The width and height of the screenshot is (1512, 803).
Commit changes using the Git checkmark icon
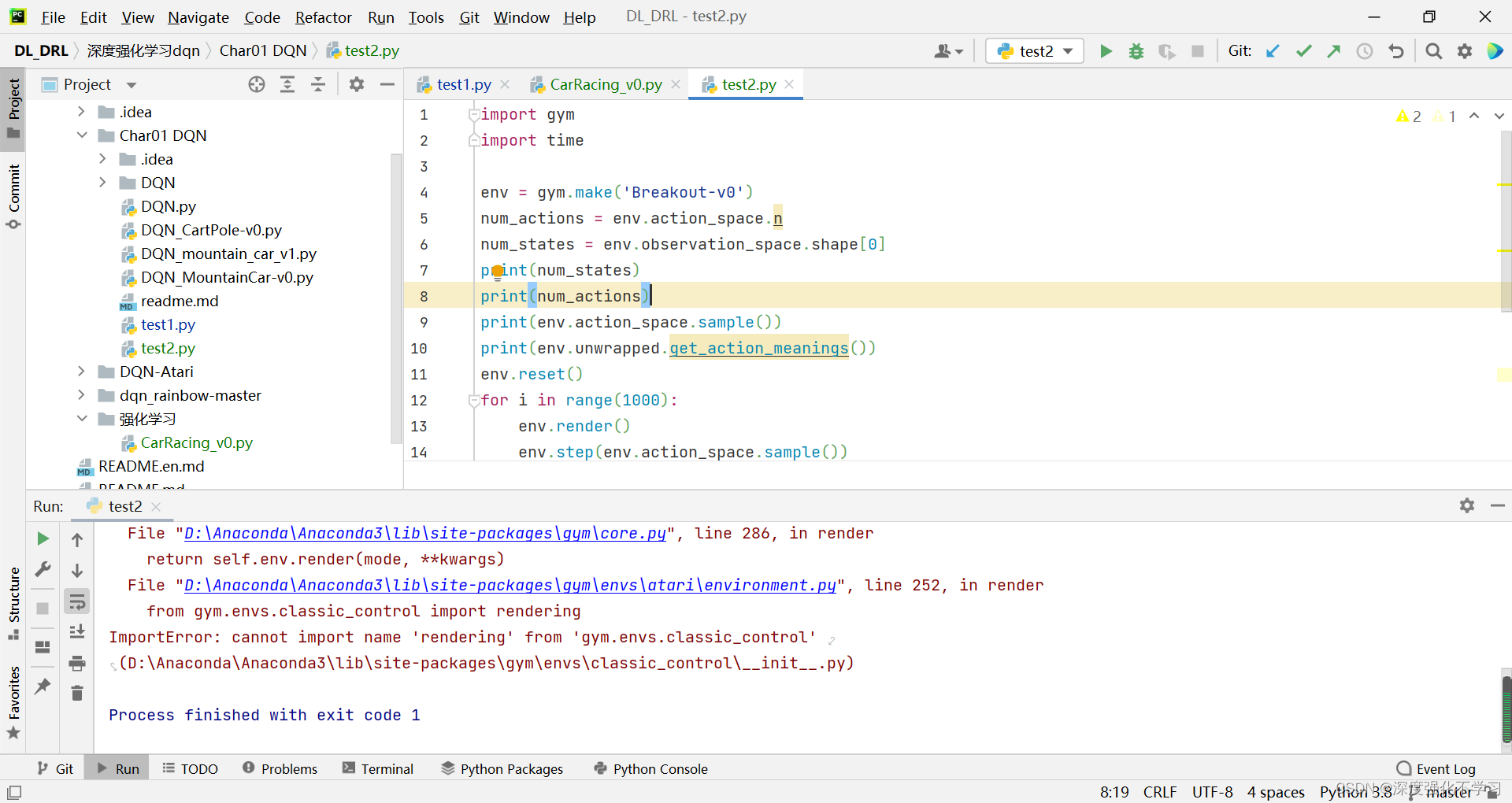[1303, 51]
